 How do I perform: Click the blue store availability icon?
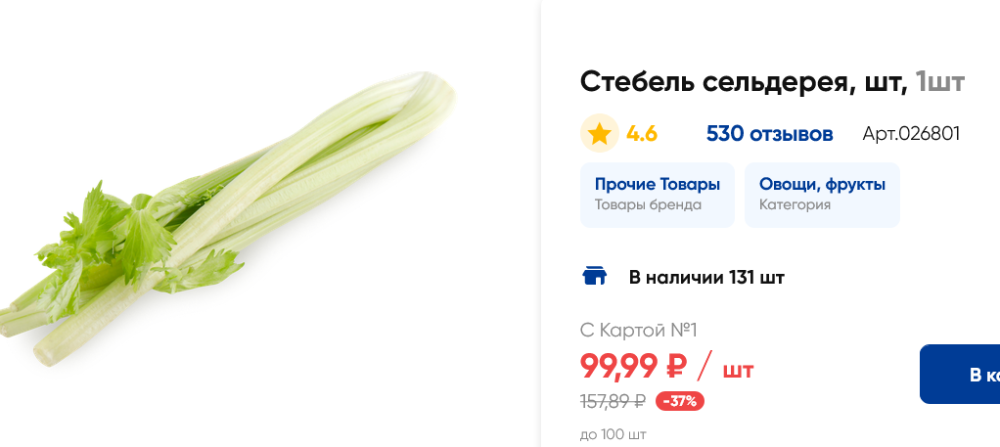(595, 277)
